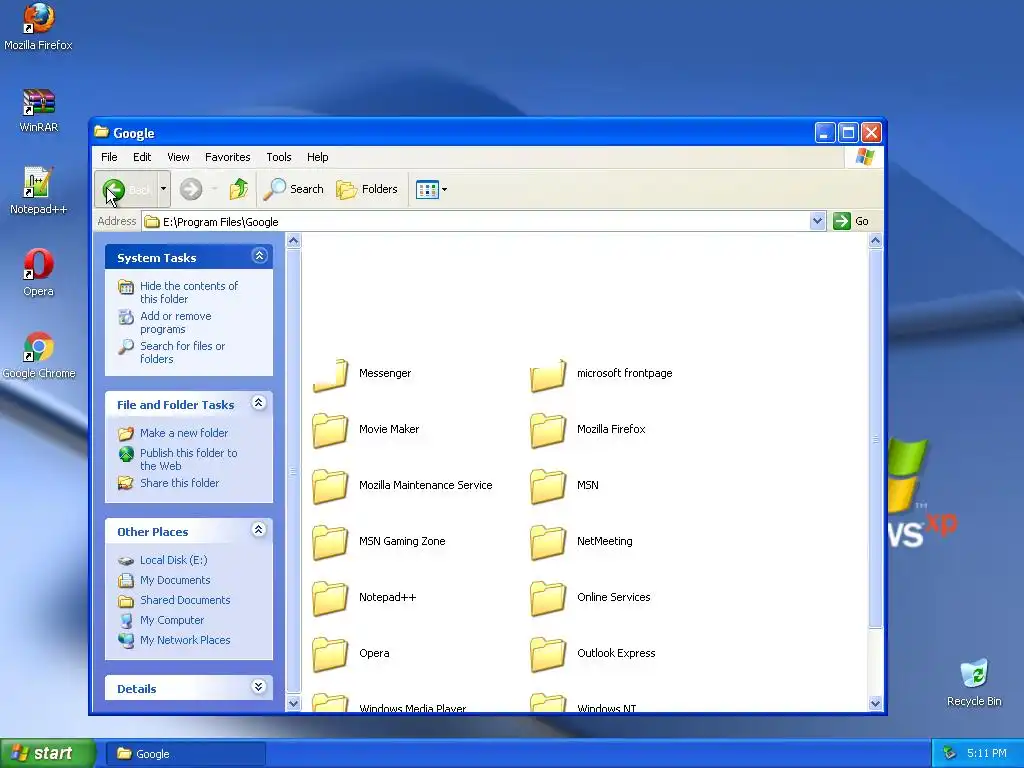Screen dimensions: 1024x768
Task: Go up one folder level
Action: click(239, 189)
